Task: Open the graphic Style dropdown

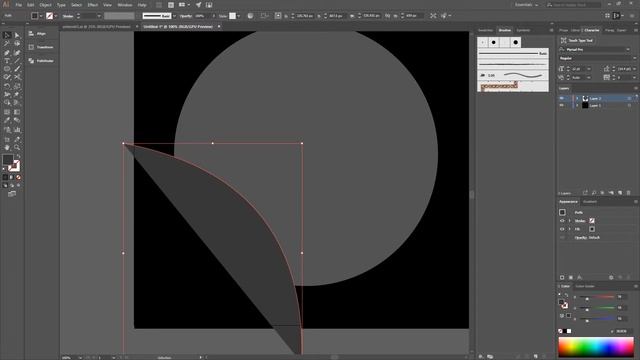Action: point(239,16)
